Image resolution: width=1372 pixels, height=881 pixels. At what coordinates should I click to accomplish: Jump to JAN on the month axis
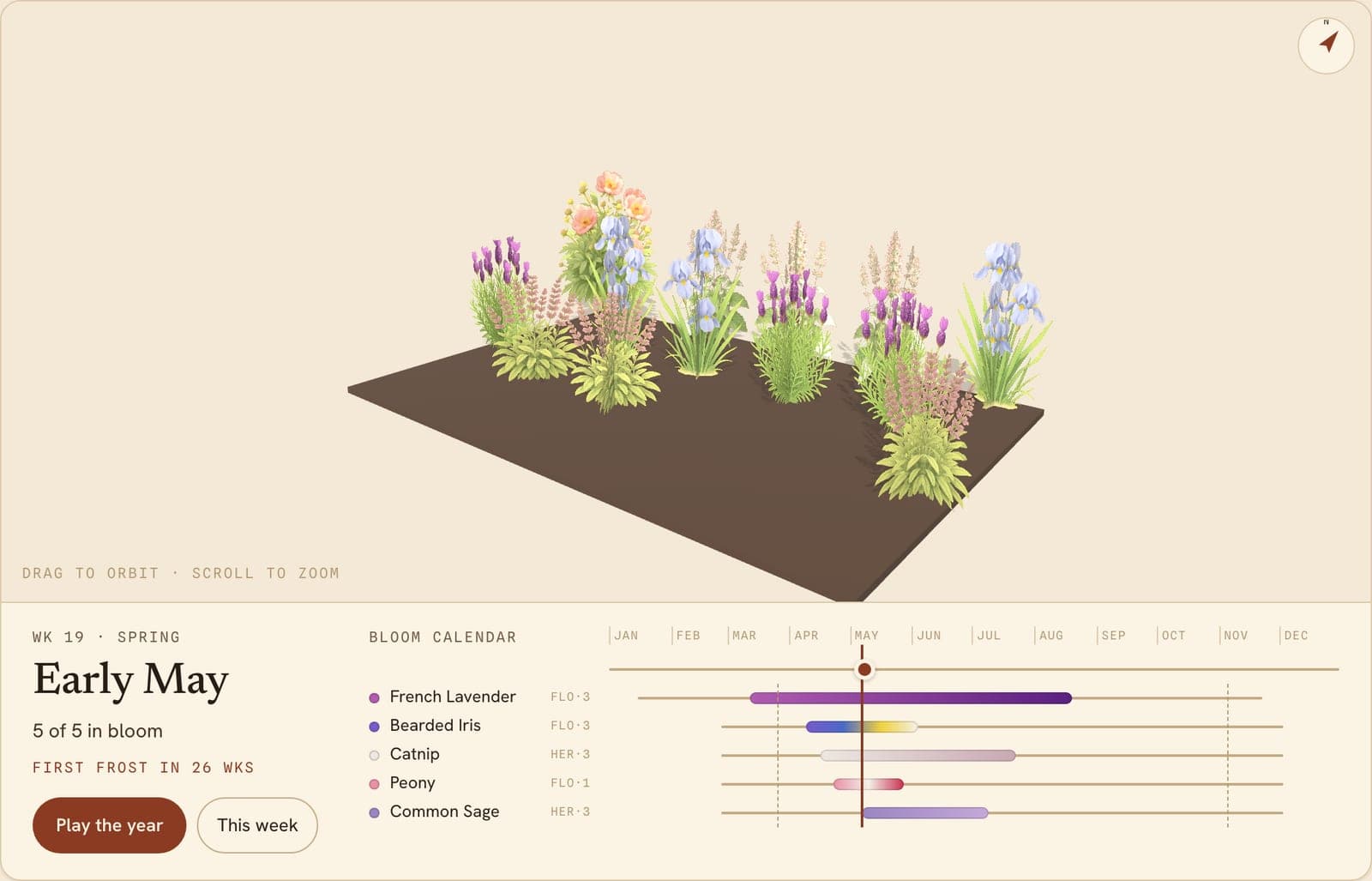(626, 636)
